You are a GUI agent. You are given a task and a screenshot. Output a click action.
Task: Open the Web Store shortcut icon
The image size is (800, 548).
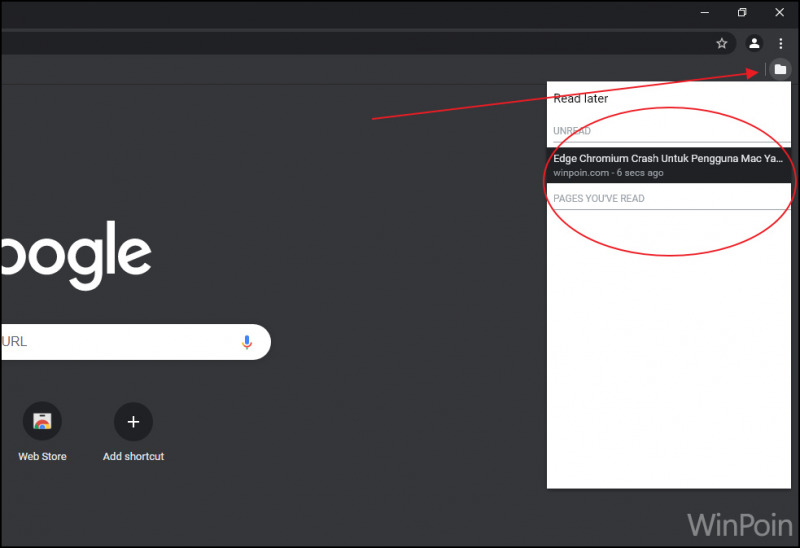coord(42,421)
